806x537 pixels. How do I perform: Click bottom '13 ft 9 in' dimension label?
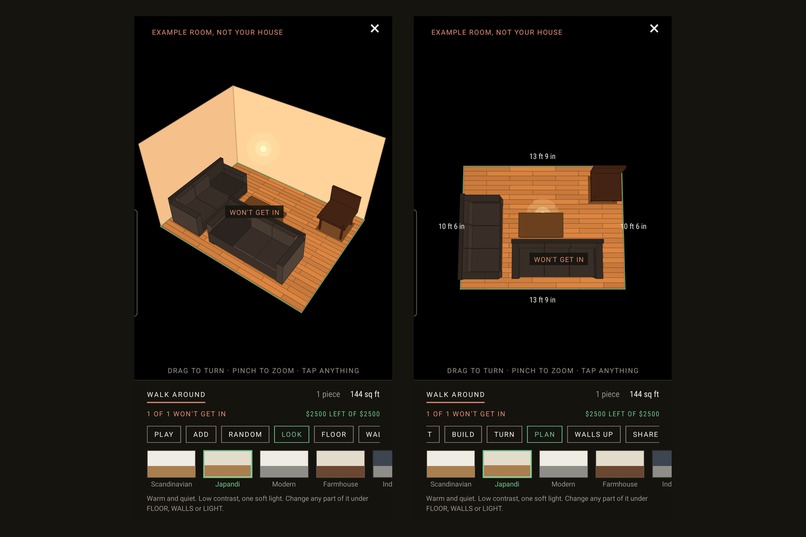point(542,300)
